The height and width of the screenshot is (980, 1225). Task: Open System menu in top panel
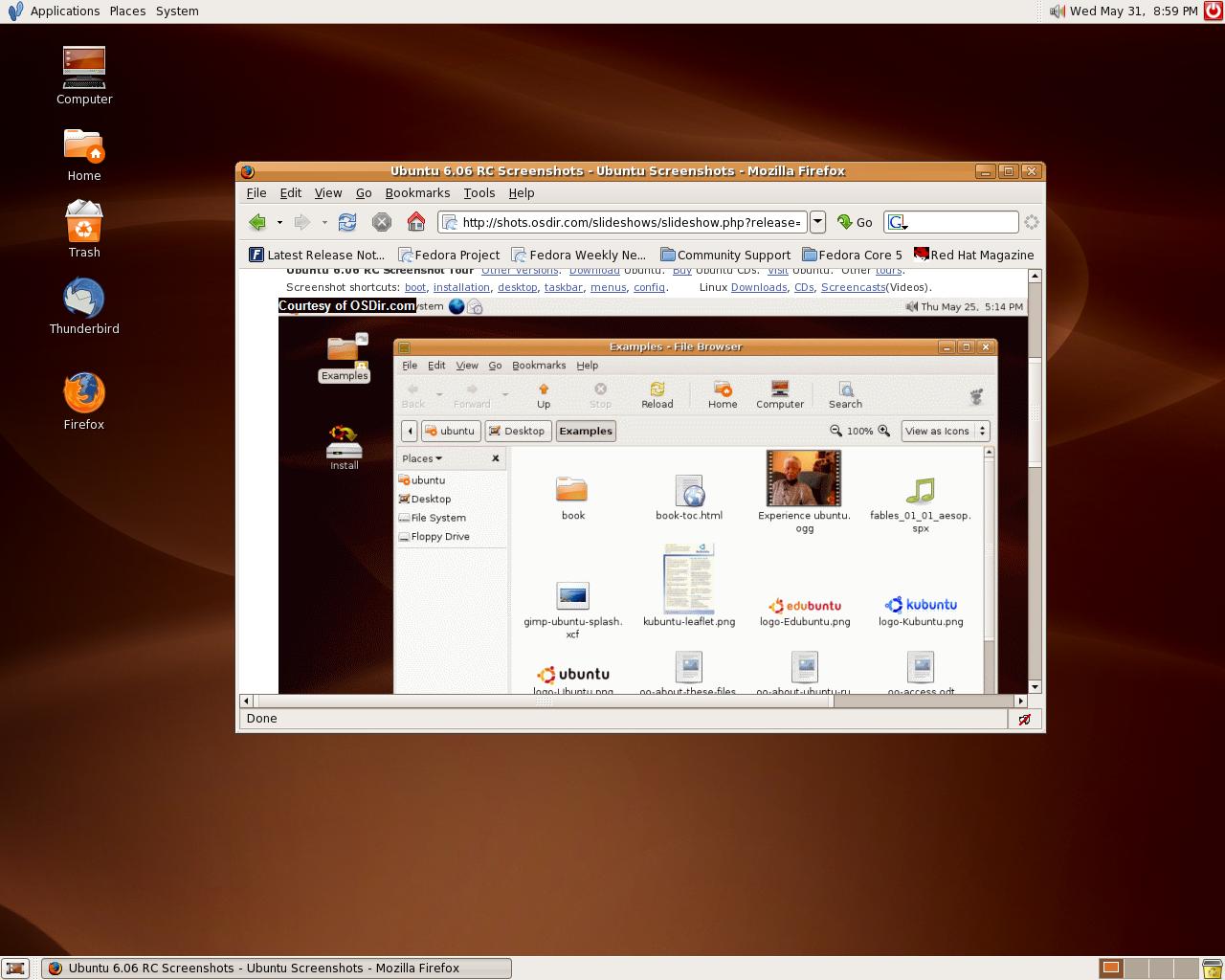click(177, 11)
